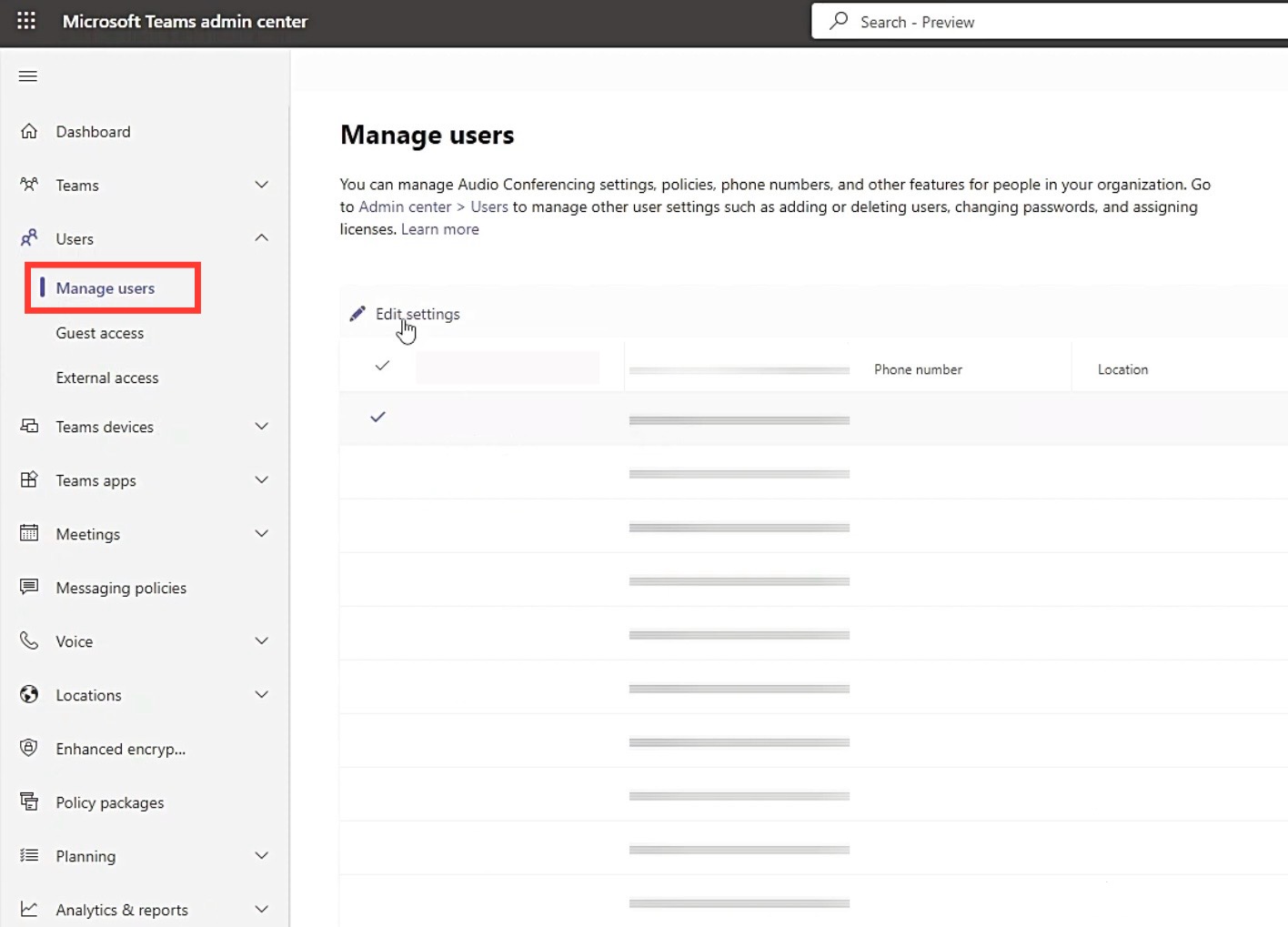This screenshot has width=1288, height=927.
Task: Expand the Teams apps chevron
Action: tap(262, 479)
